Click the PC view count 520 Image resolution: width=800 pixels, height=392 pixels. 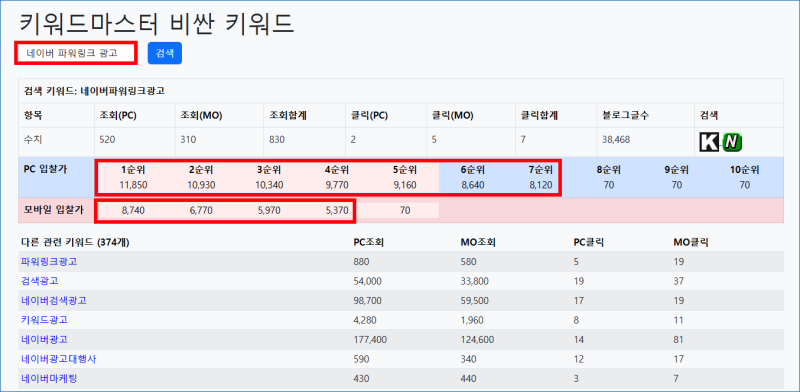tap(107, 140)
